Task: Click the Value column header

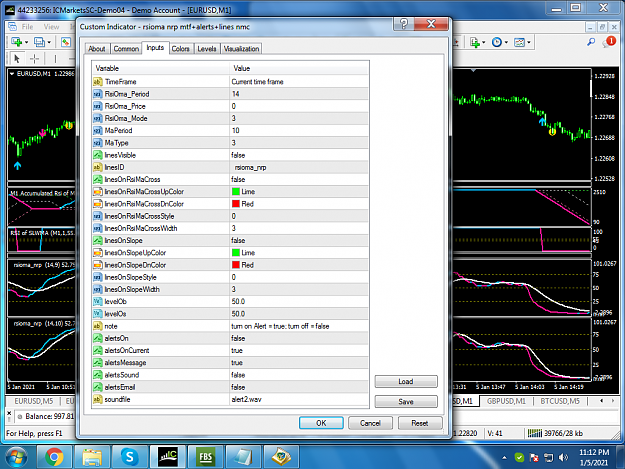Action: 299,68
